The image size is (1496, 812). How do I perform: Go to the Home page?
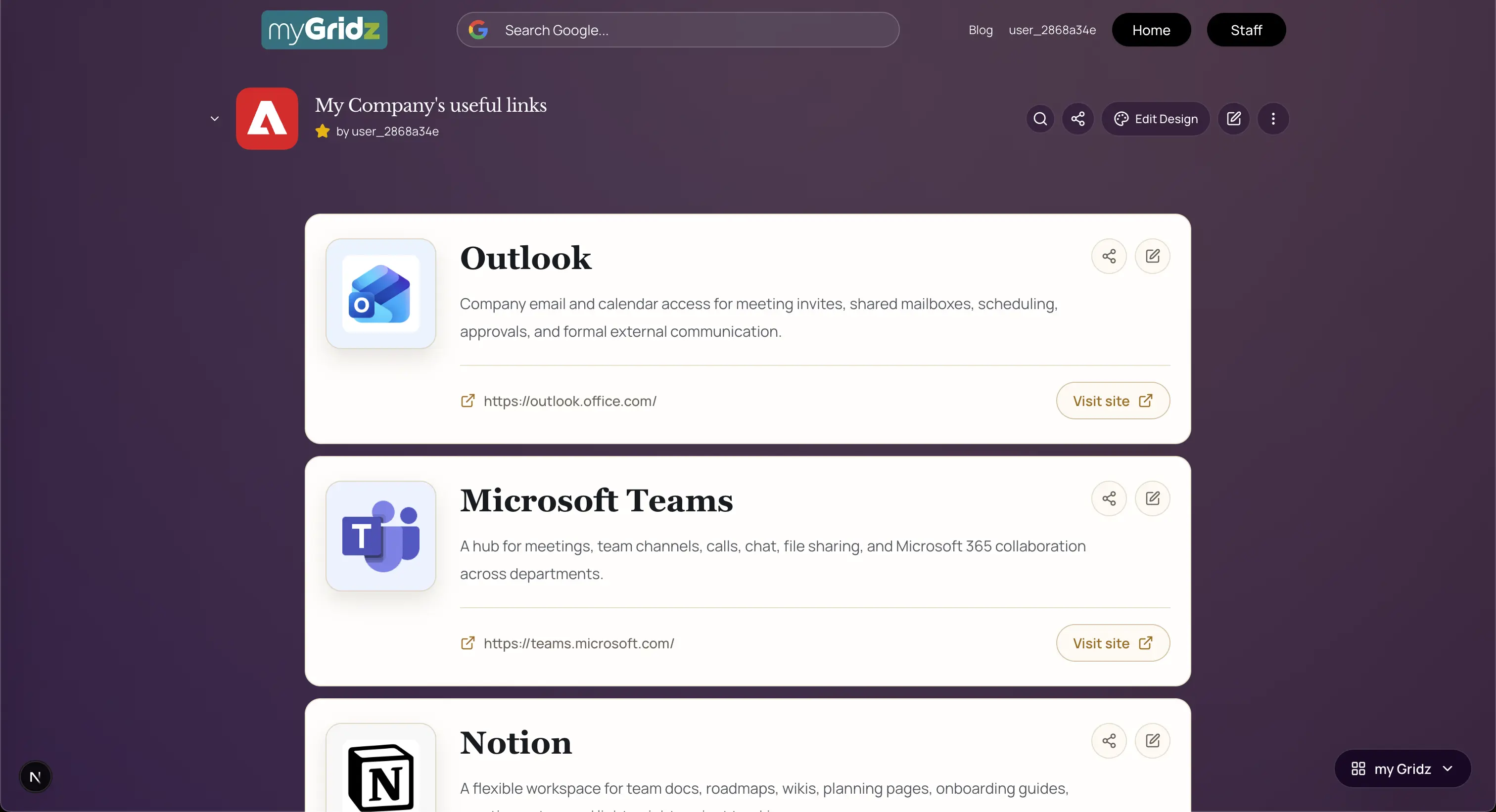click(1151, 30)
